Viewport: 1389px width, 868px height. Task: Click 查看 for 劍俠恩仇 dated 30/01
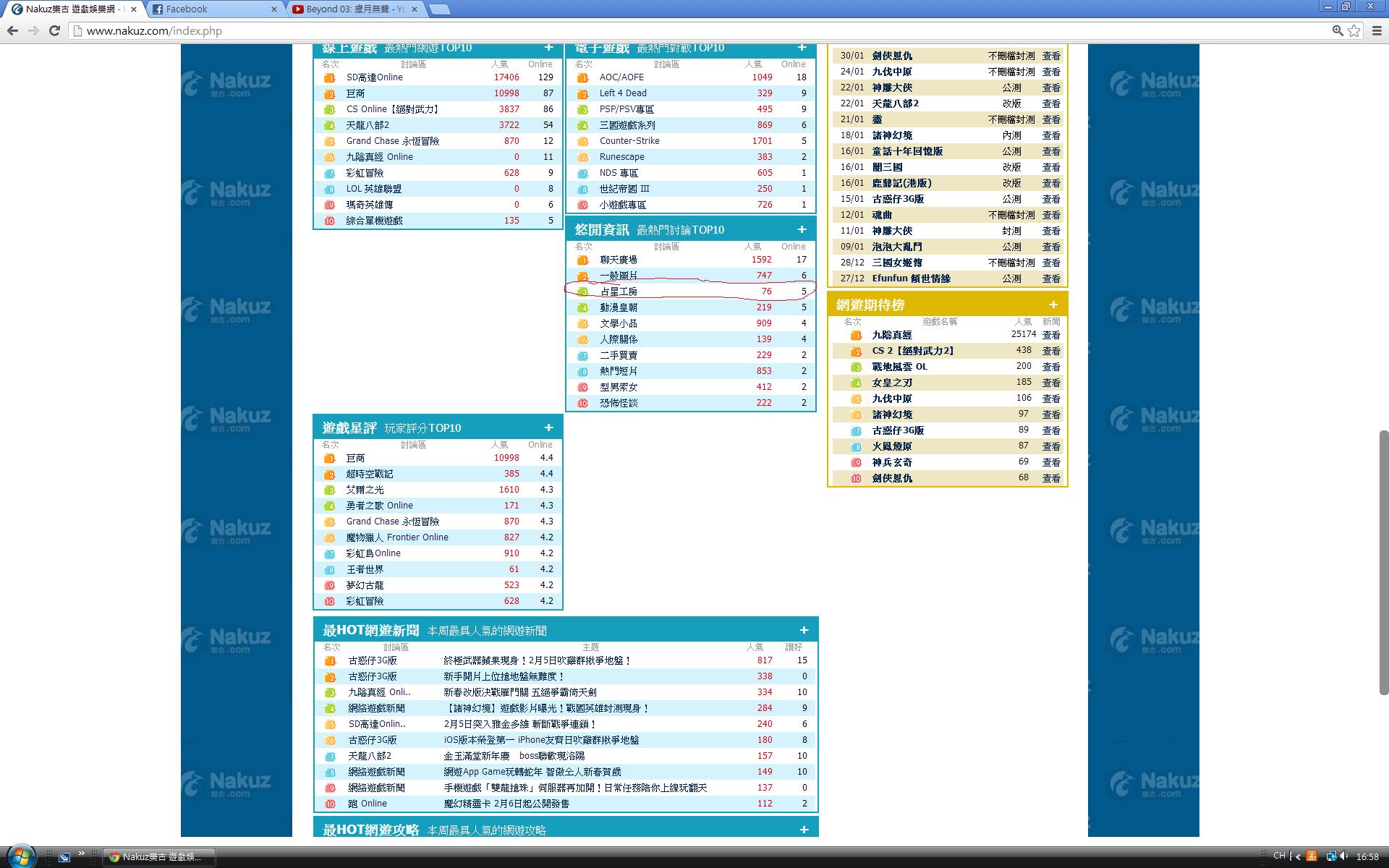[x=1051, y=56]
